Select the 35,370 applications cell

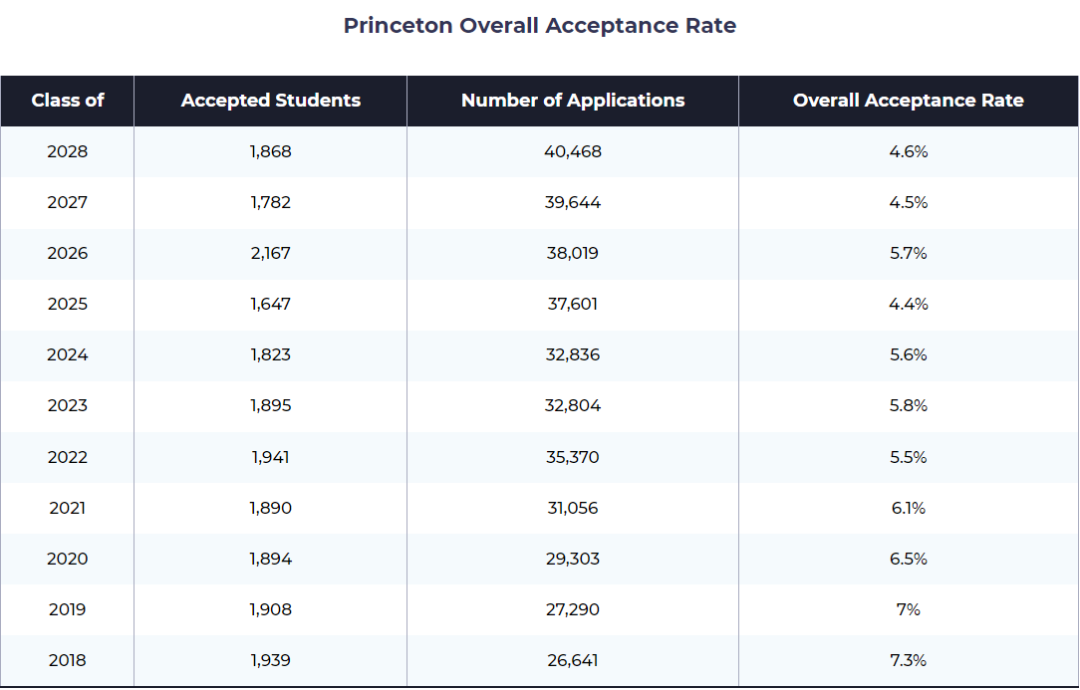point(572,457)
